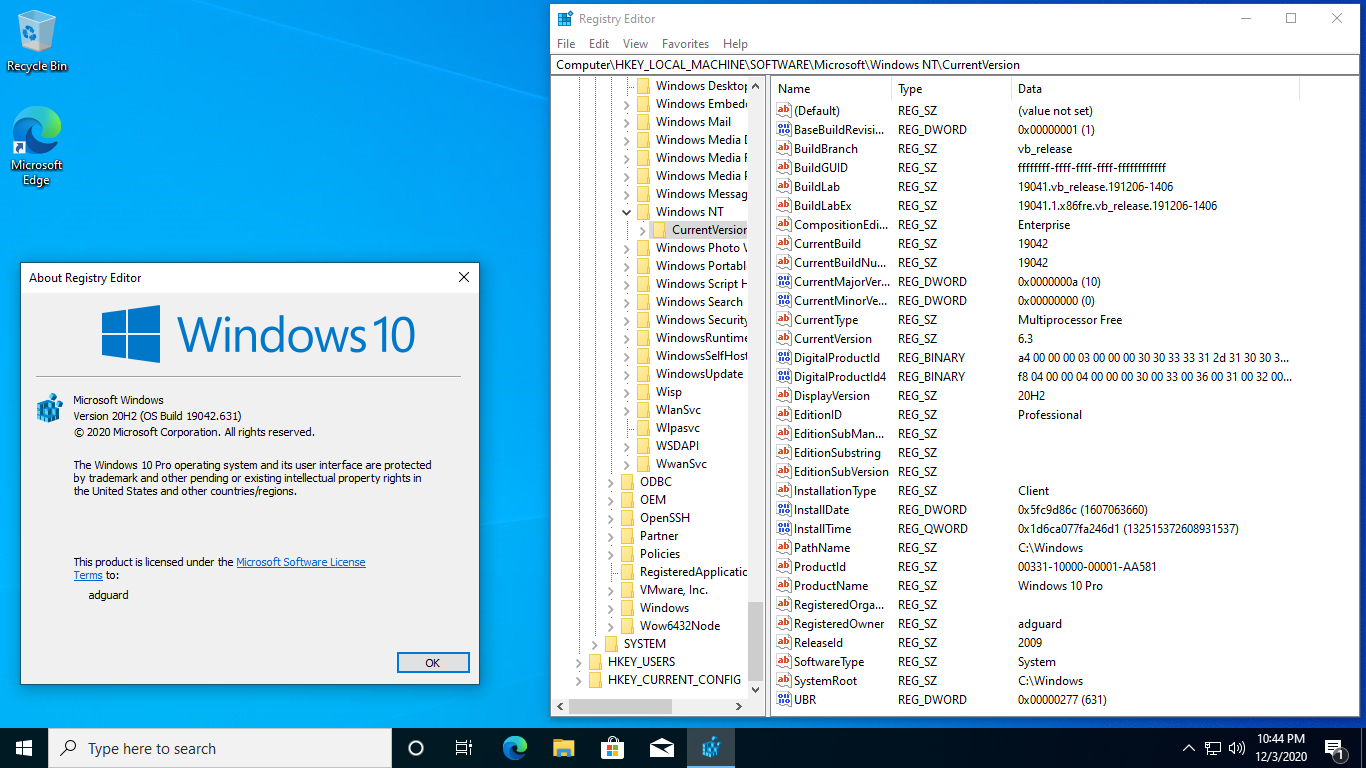
Task: Select the EditionID value row
Action: (x=1037, y=414)
